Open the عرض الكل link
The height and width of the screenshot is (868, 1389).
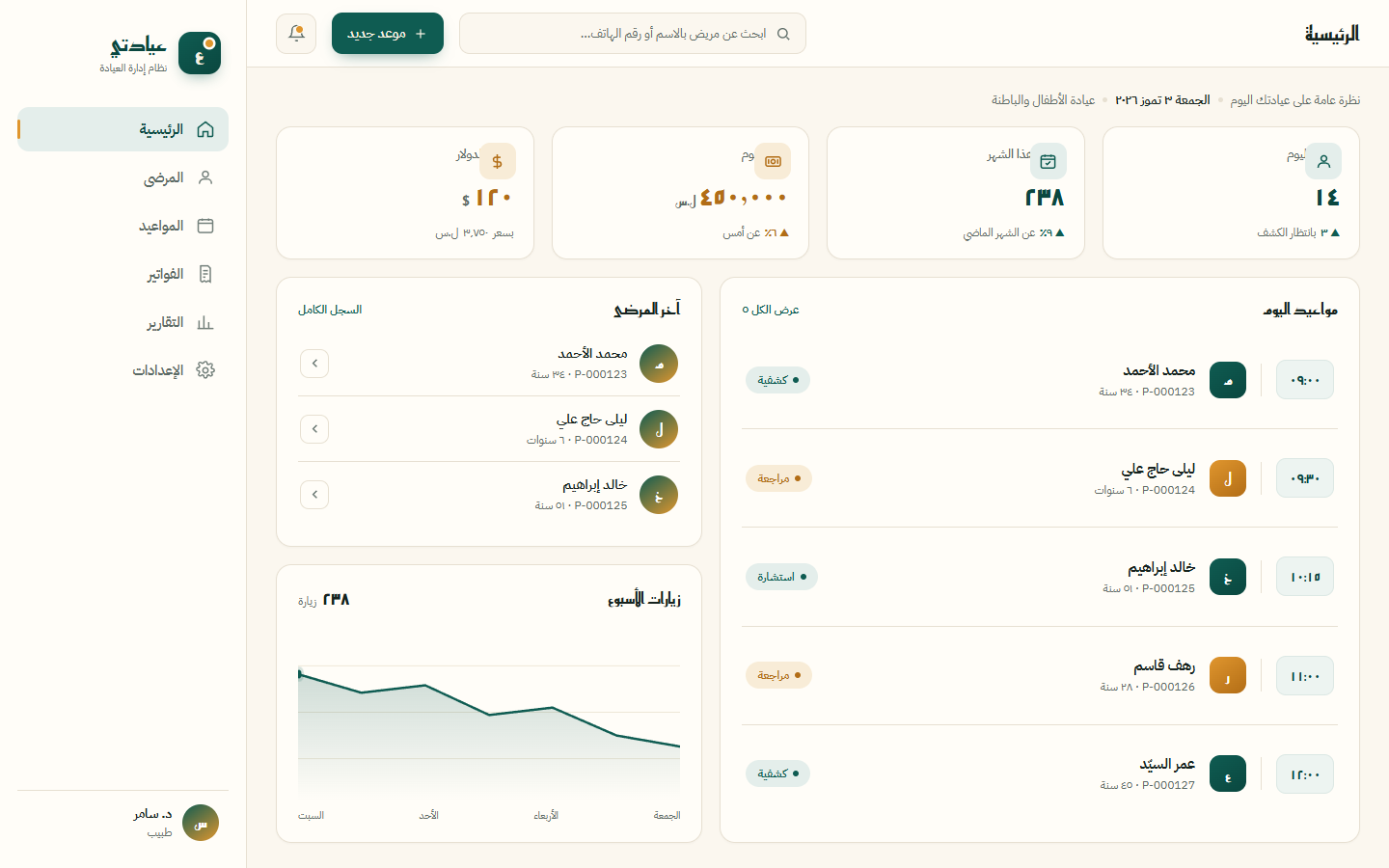pyautogui.click(x=771, y=310)
